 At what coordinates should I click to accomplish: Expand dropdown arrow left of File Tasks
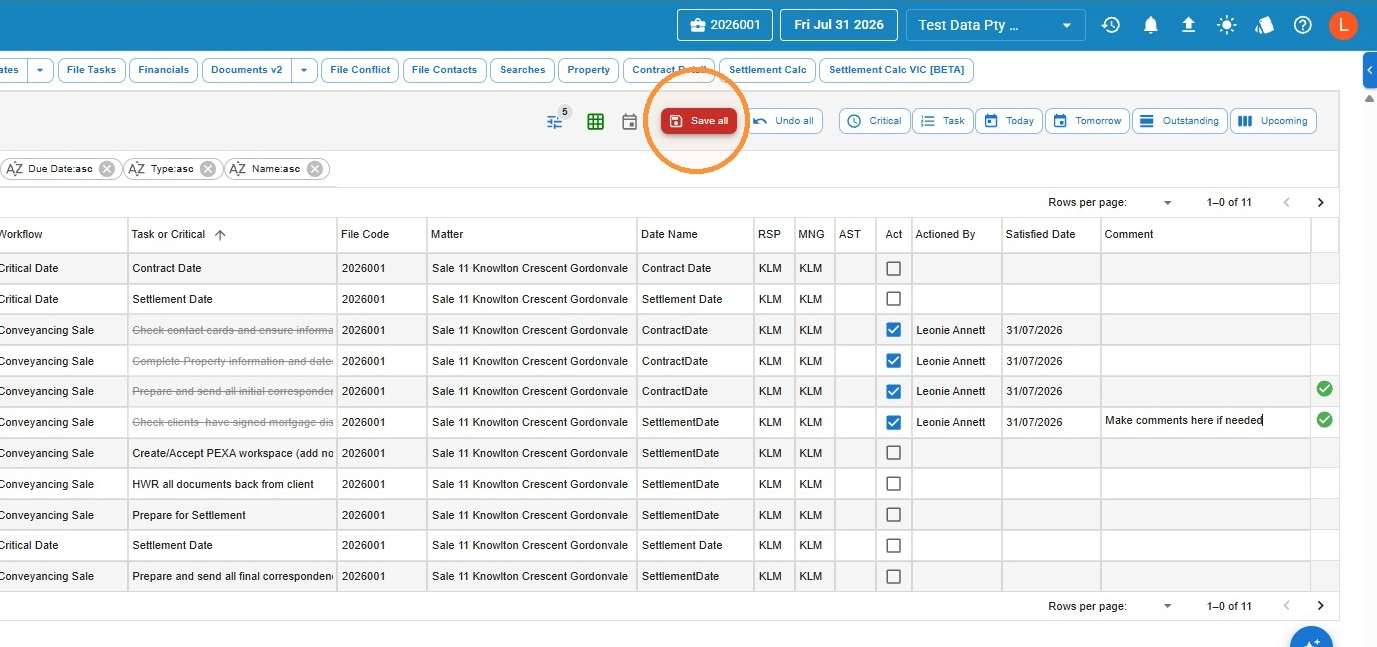pos(40,70)
